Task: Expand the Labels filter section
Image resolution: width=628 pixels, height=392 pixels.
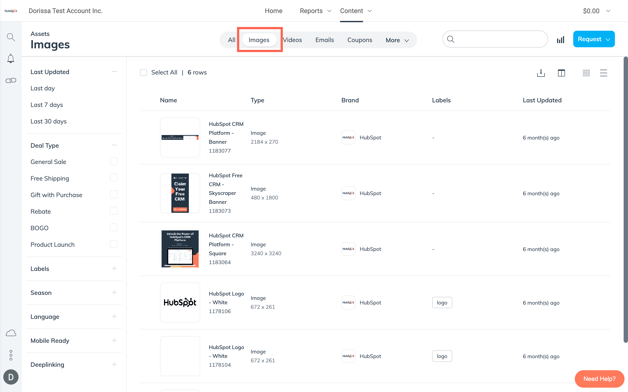Action: 114,269
